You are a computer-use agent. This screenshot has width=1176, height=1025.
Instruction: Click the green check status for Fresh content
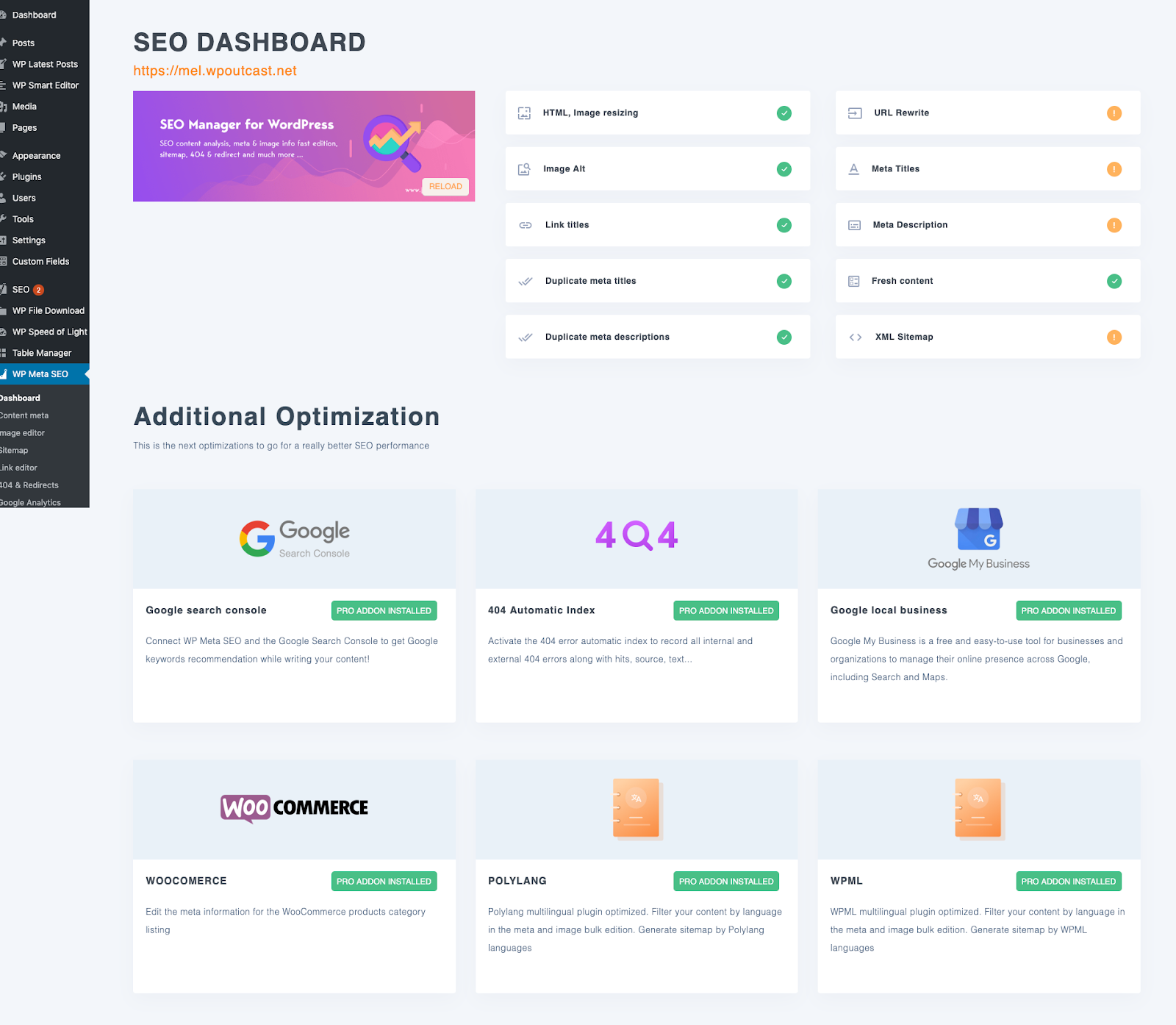pos(1114,281)
